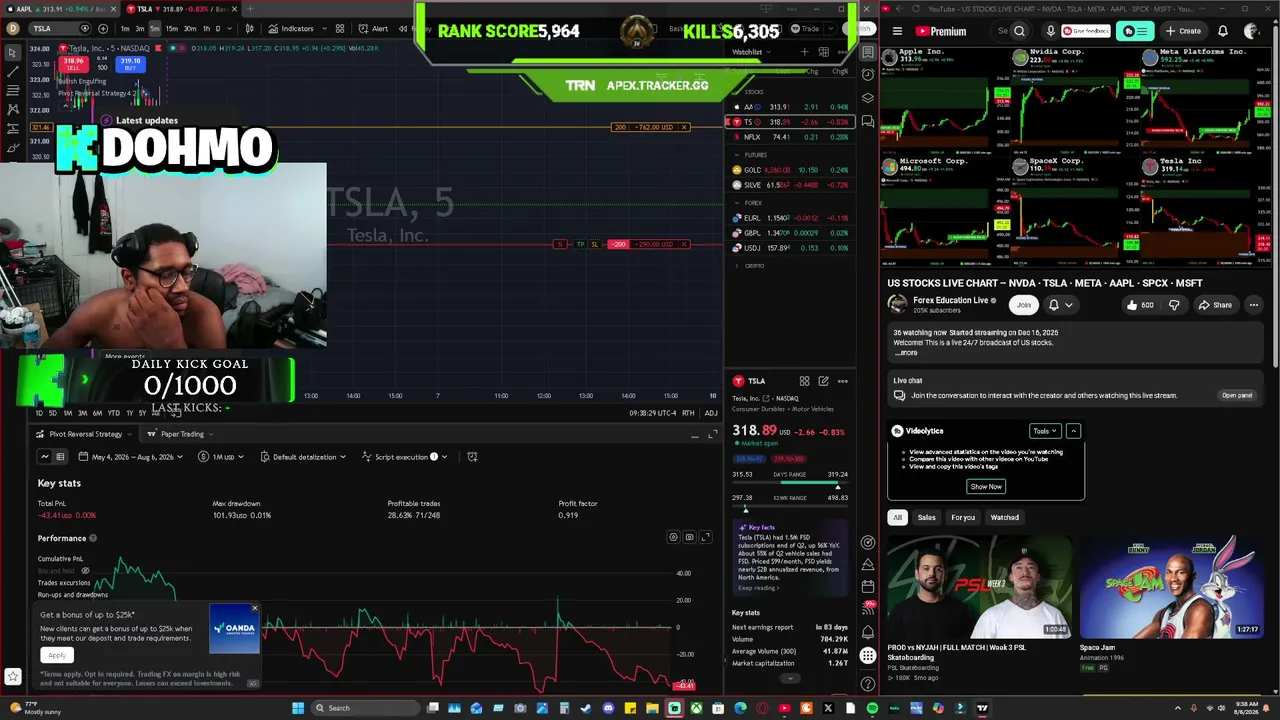Open the Default detalization dropdown
The height and width of the screenshot is (720, 1280).
pos(304,457)
